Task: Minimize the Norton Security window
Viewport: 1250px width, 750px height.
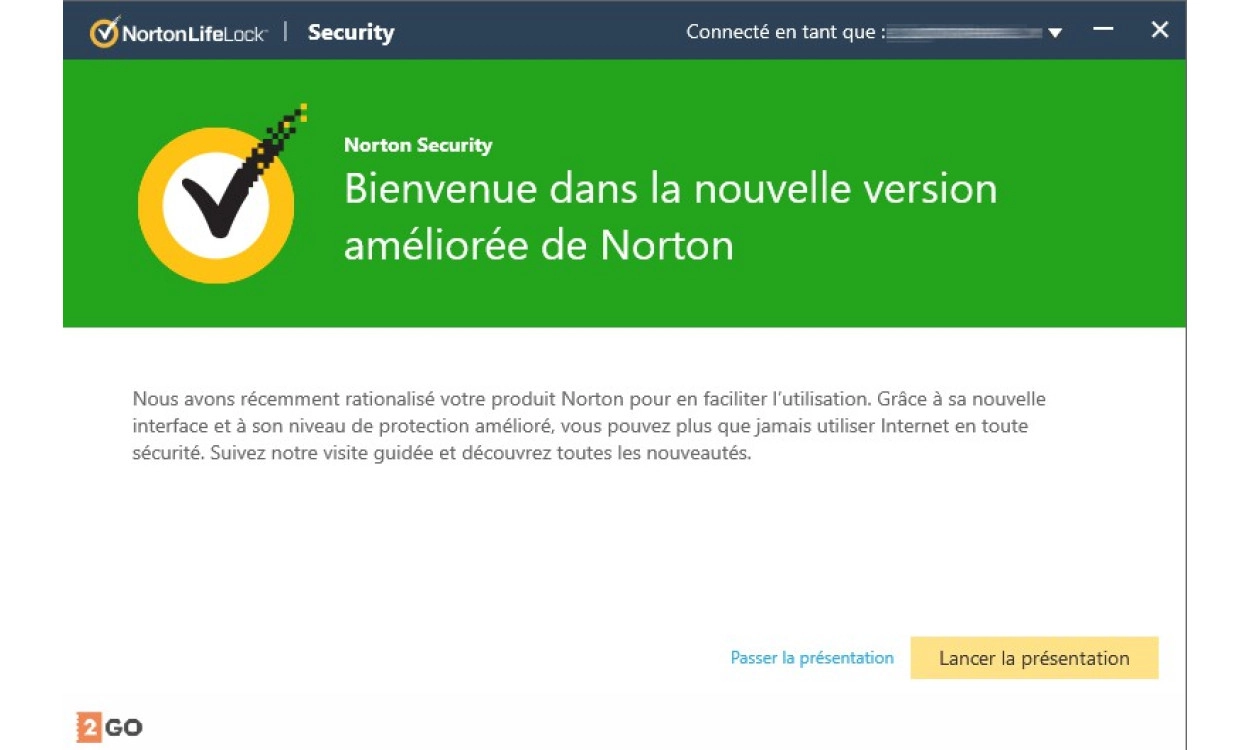Action: coord(1103,30)
